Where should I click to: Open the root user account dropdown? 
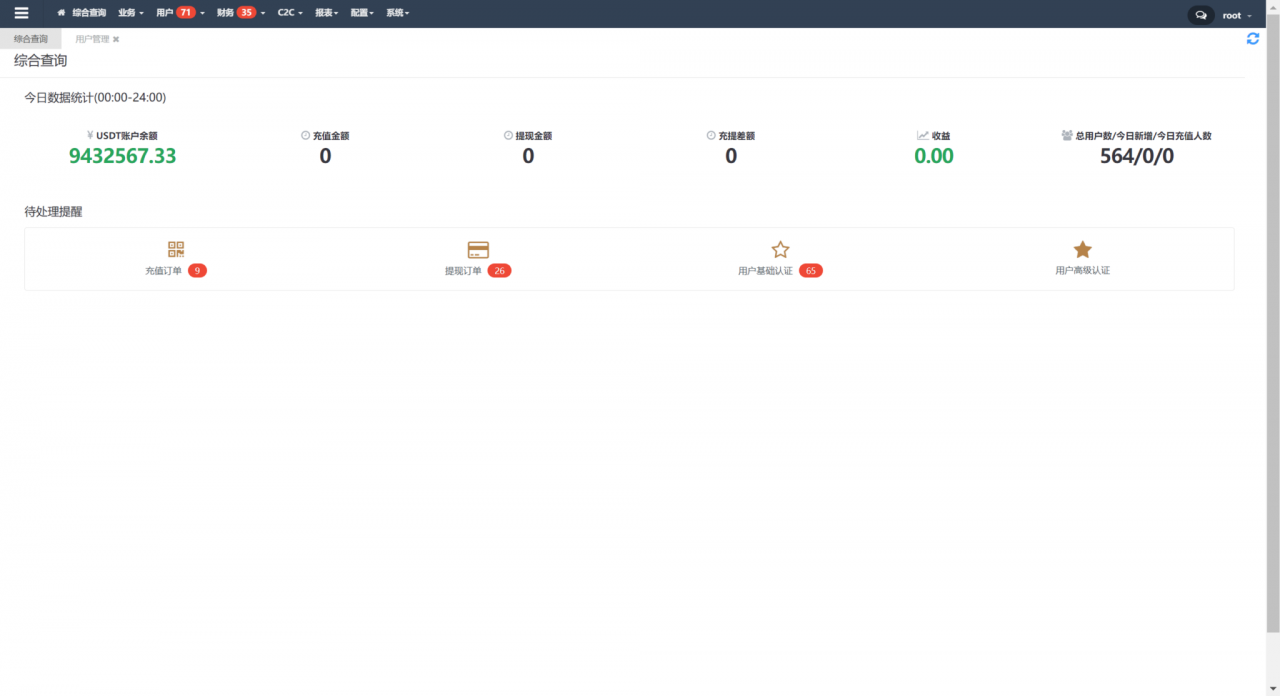tap(1236, 15)
